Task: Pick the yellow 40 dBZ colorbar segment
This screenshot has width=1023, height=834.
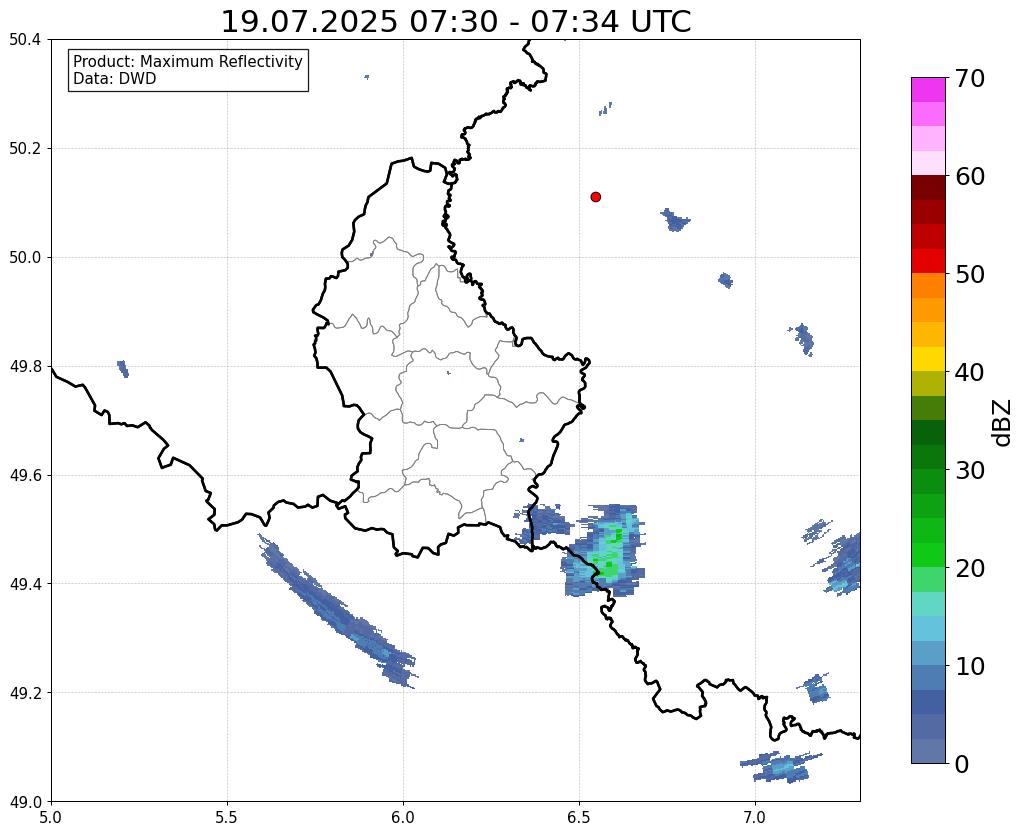Action: click(928, 359)
